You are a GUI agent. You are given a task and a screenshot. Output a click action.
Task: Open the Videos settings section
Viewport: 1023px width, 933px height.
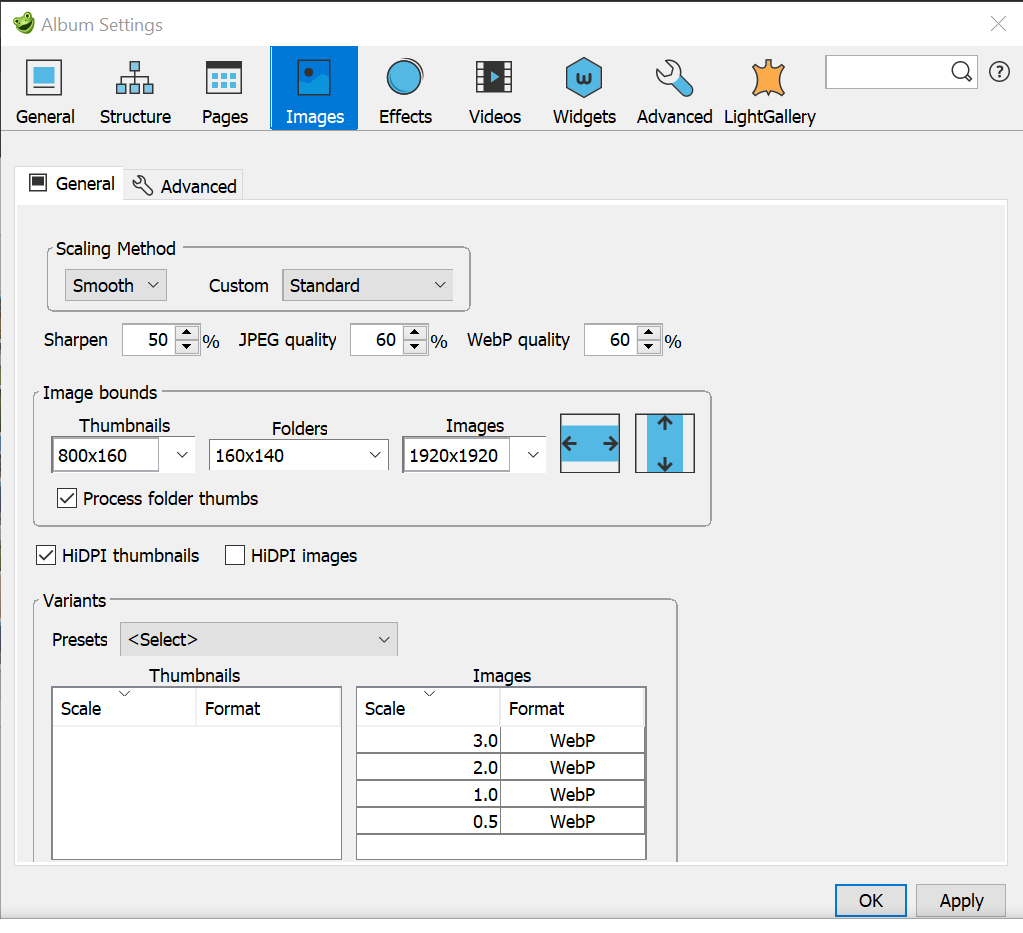494,88
